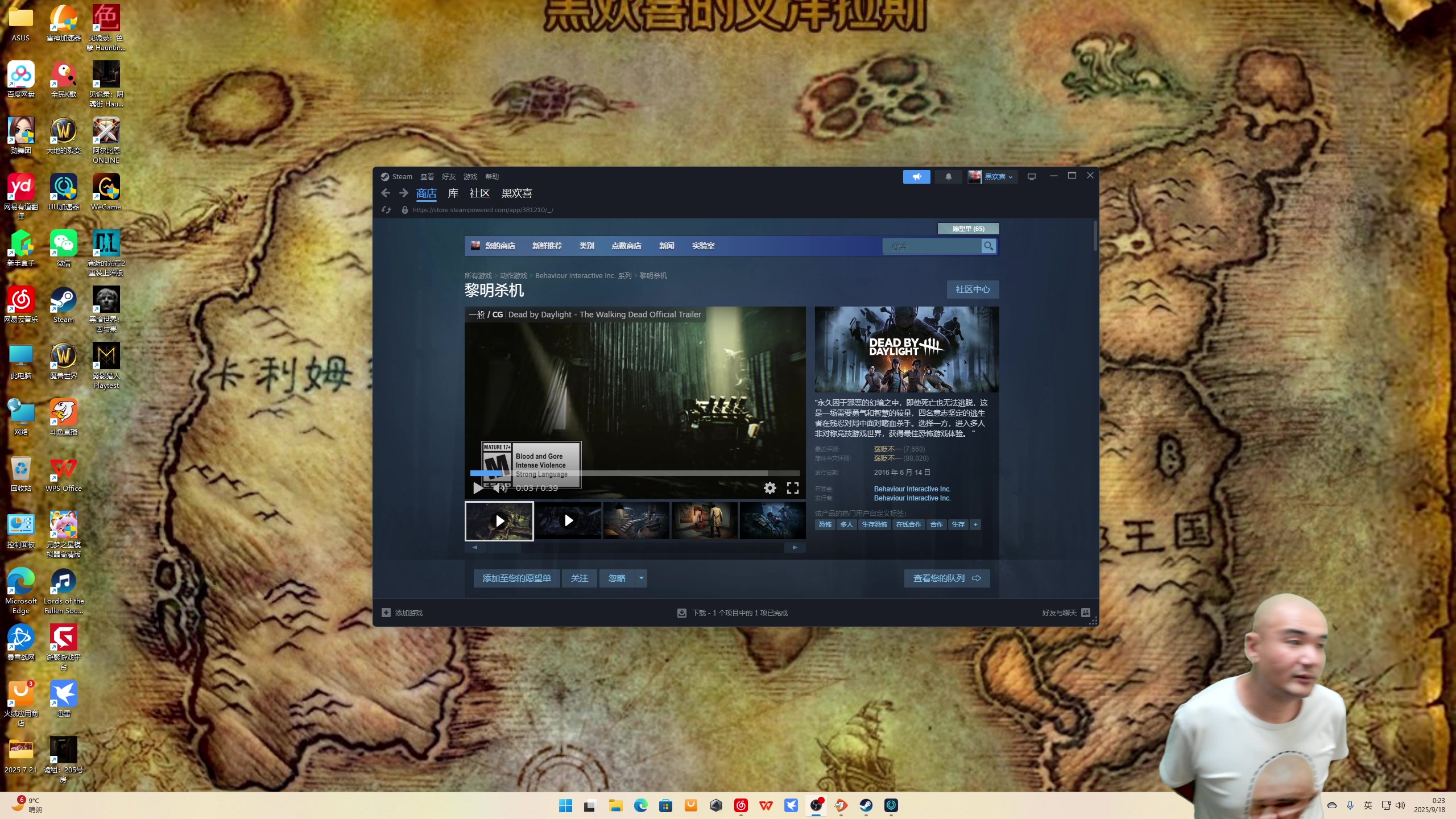
Task: Open File Explorer from taskbar
Action: coord(615,805)
